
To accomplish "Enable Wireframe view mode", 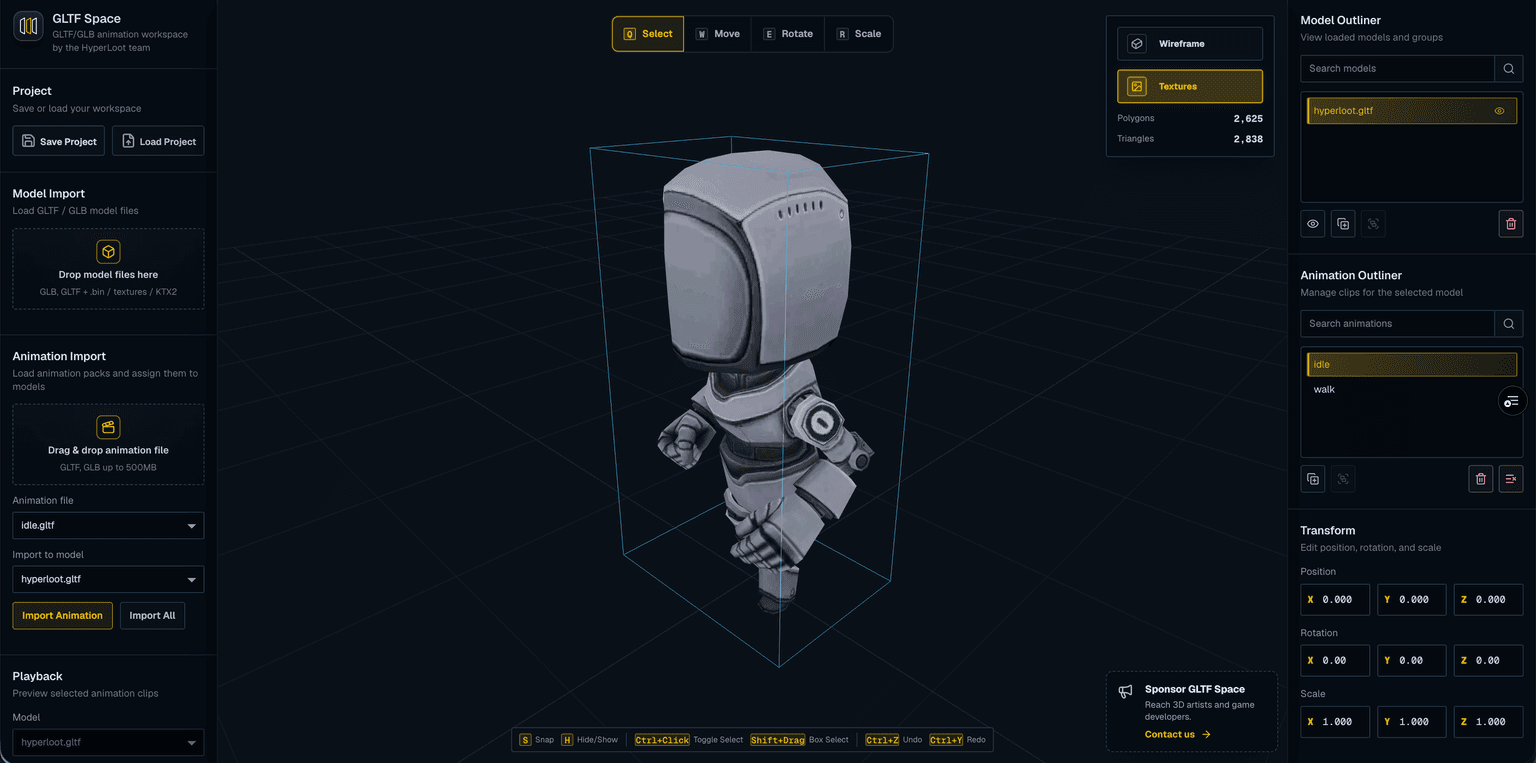I will click(x=1190, y=44).
